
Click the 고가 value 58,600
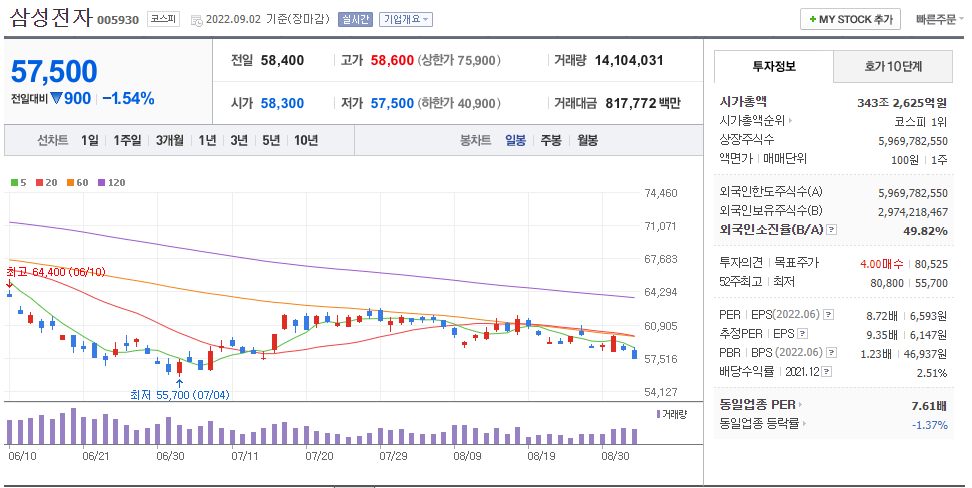click(392, 60)
